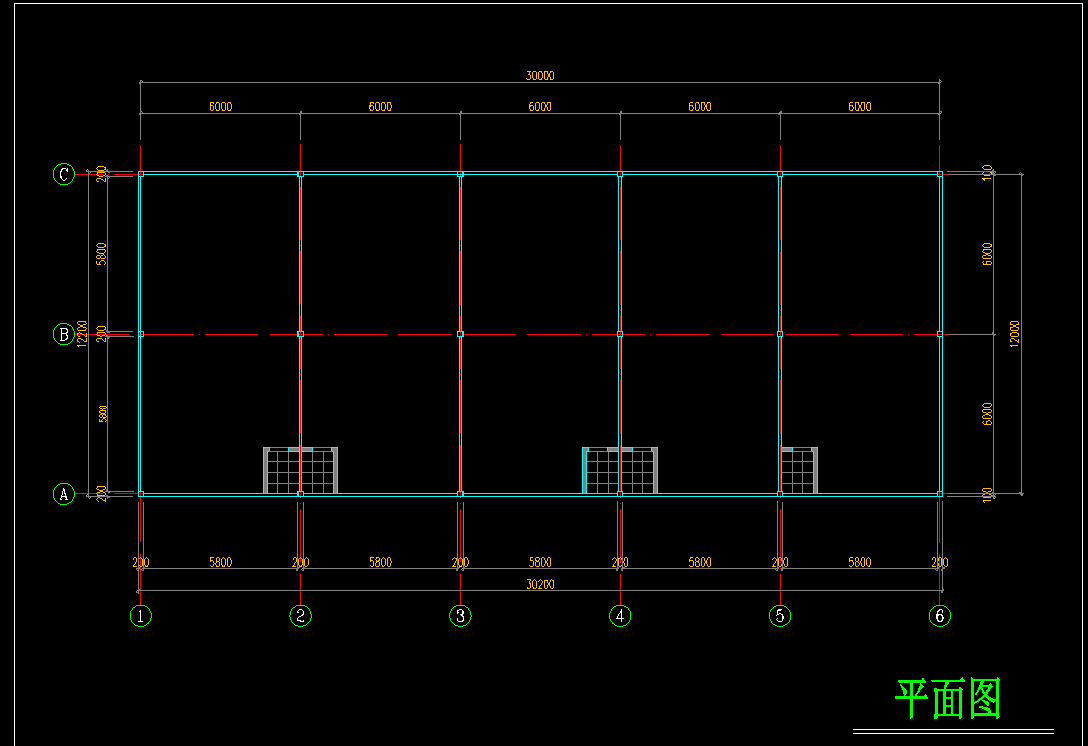Viewport: 1088px width, 746px height.
Task: Click the axis bubble labeled C
Action: pos(63,175)
